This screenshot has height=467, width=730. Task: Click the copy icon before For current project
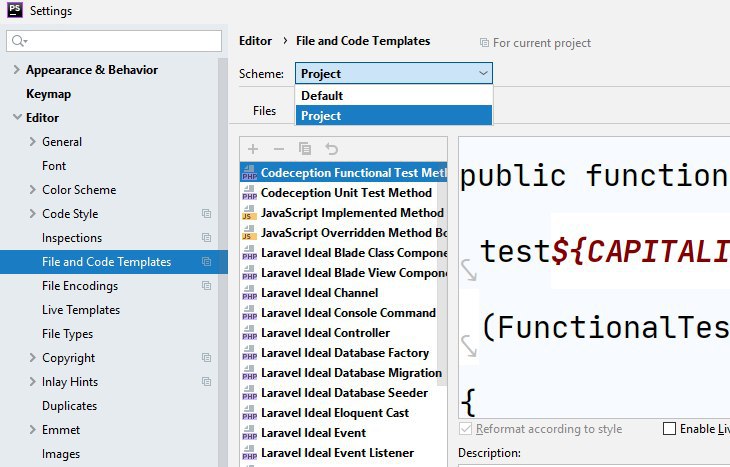tap(484, 43)
